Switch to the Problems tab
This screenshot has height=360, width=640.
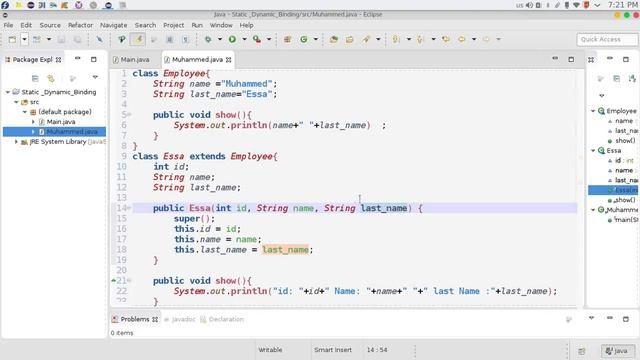pos(135,319)
